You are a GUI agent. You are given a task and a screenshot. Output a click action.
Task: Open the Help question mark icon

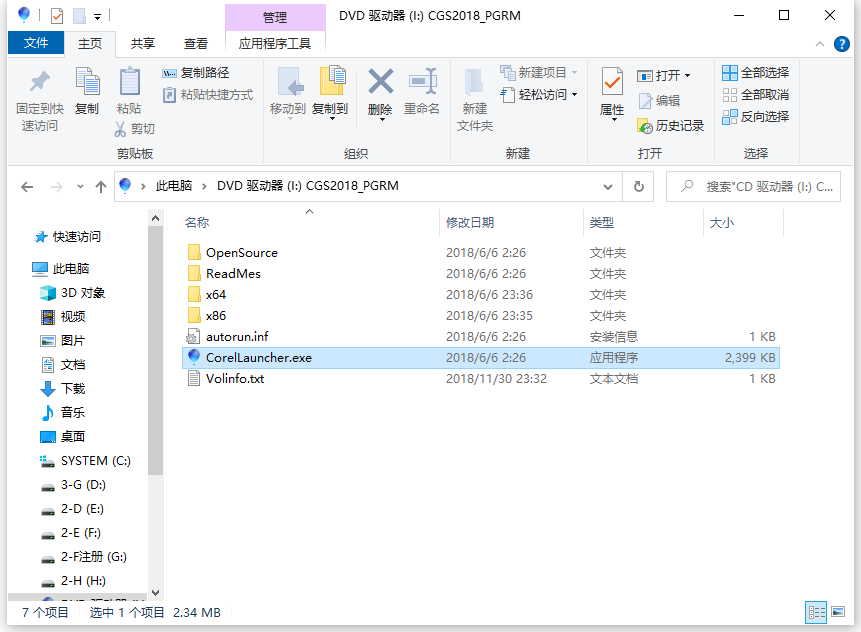click(x=841, y=44)
